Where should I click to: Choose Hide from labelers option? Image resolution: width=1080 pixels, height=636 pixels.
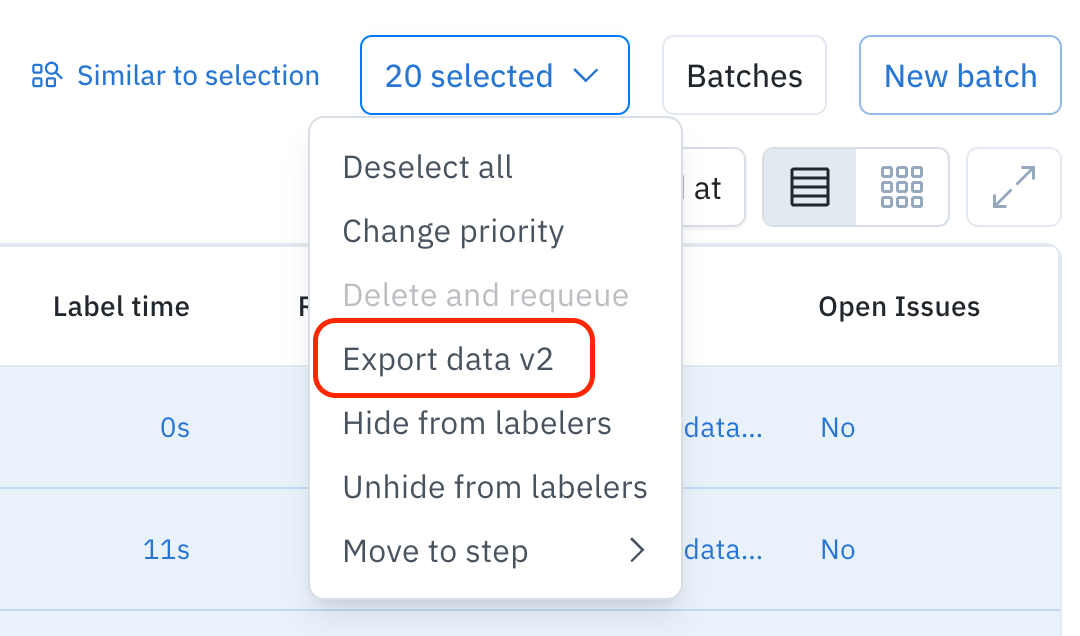click(477, 423)
